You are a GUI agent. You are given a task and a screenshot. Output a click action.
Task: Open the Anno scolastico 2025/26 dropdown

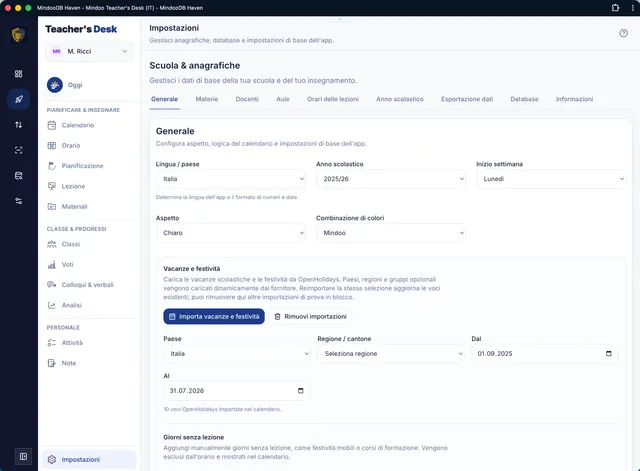click(x=391, y=179)
